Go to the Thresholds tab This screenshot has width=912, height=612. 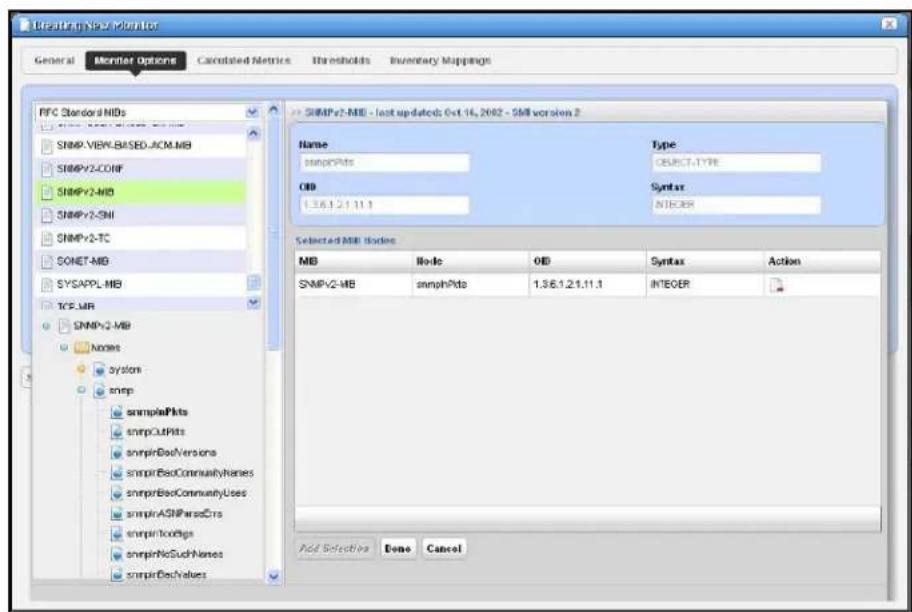tap(341, 61)
